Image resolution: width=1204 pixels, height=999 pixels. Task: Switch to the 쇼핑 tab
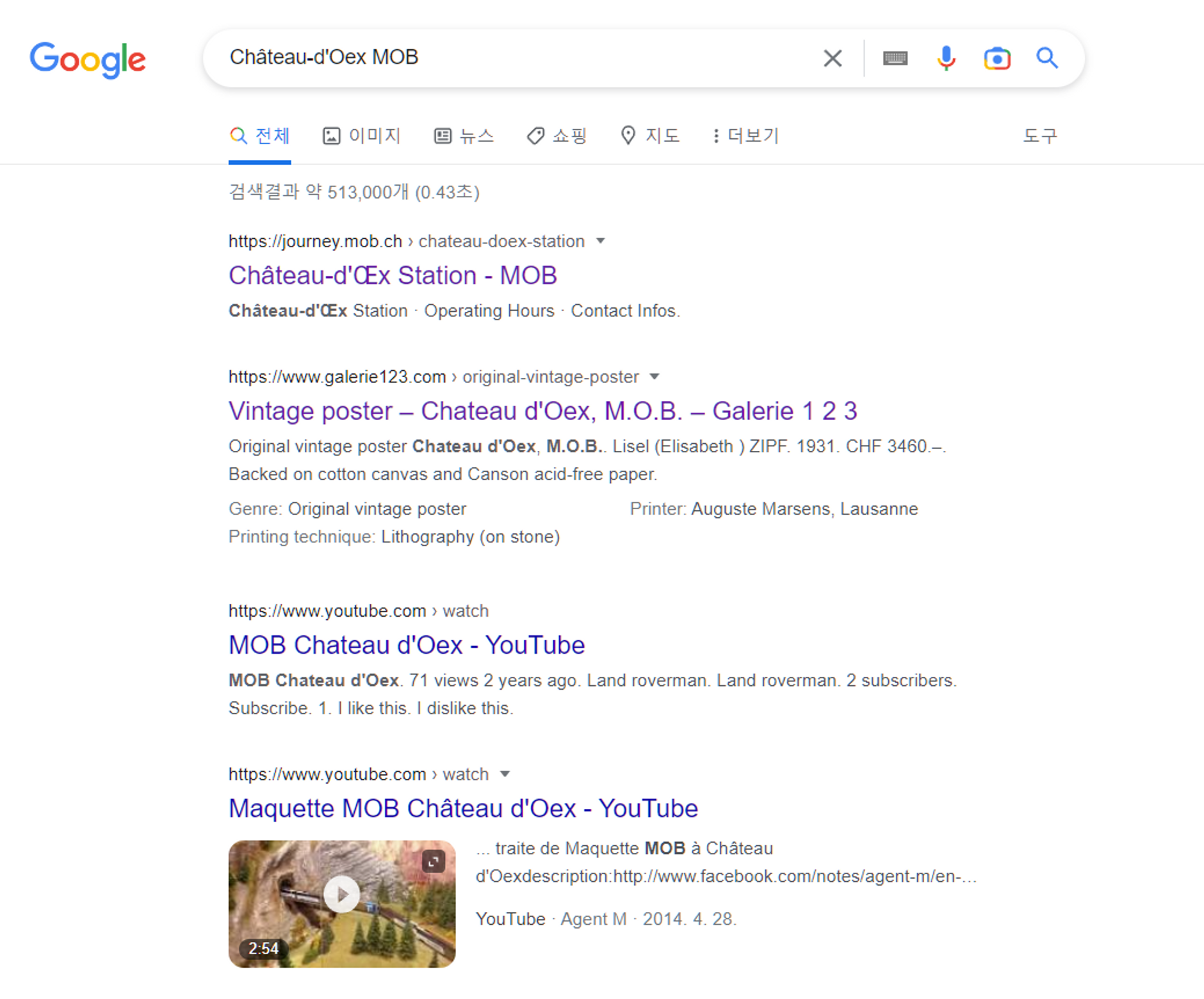pyautogui.click(x=557, y=136)
